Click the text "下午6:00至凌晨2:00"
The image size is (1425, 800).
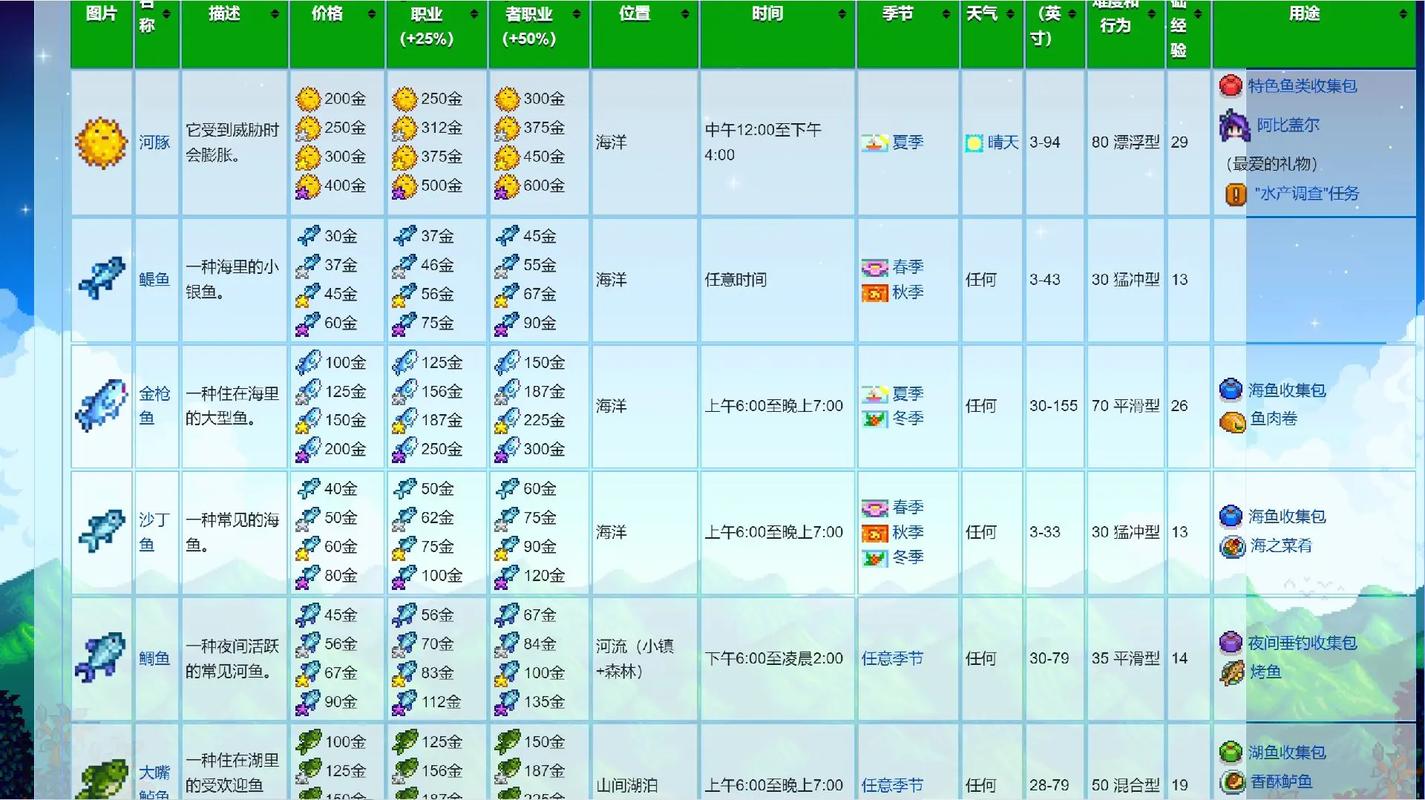coord(774,659)
